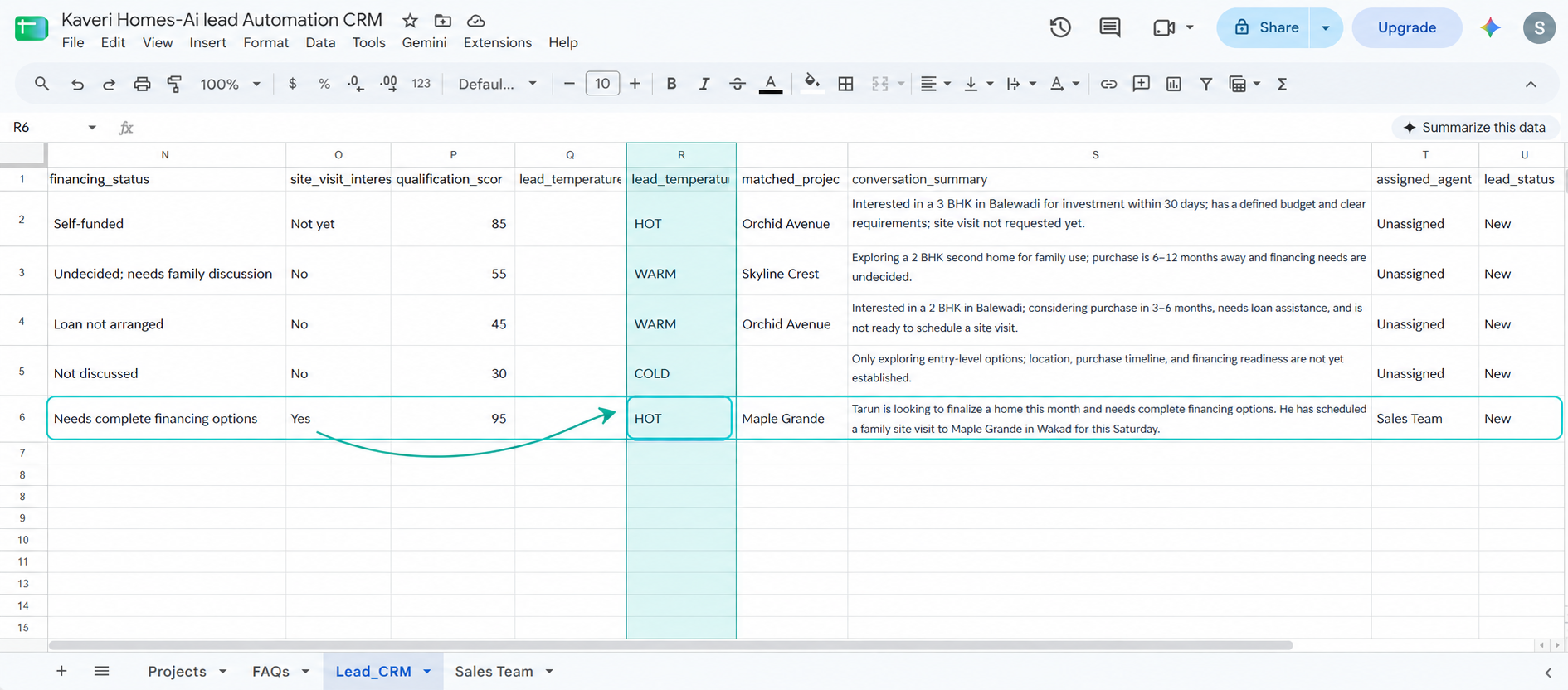Click the undo arrow icon

(x=77, y=84)
